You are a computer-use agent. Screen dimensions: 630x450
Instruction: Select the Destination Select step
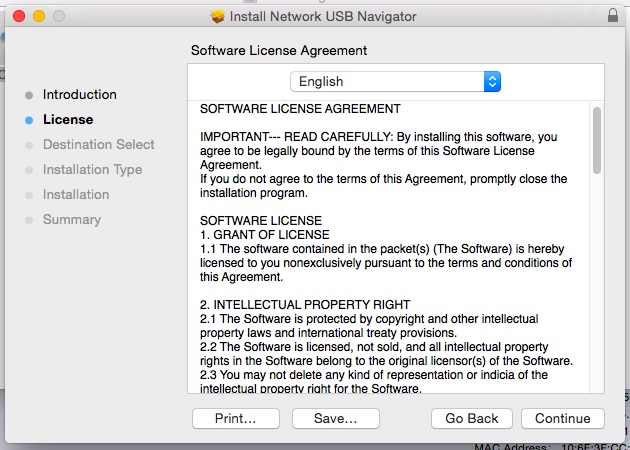pyautogui.click(x=98, y=144)
